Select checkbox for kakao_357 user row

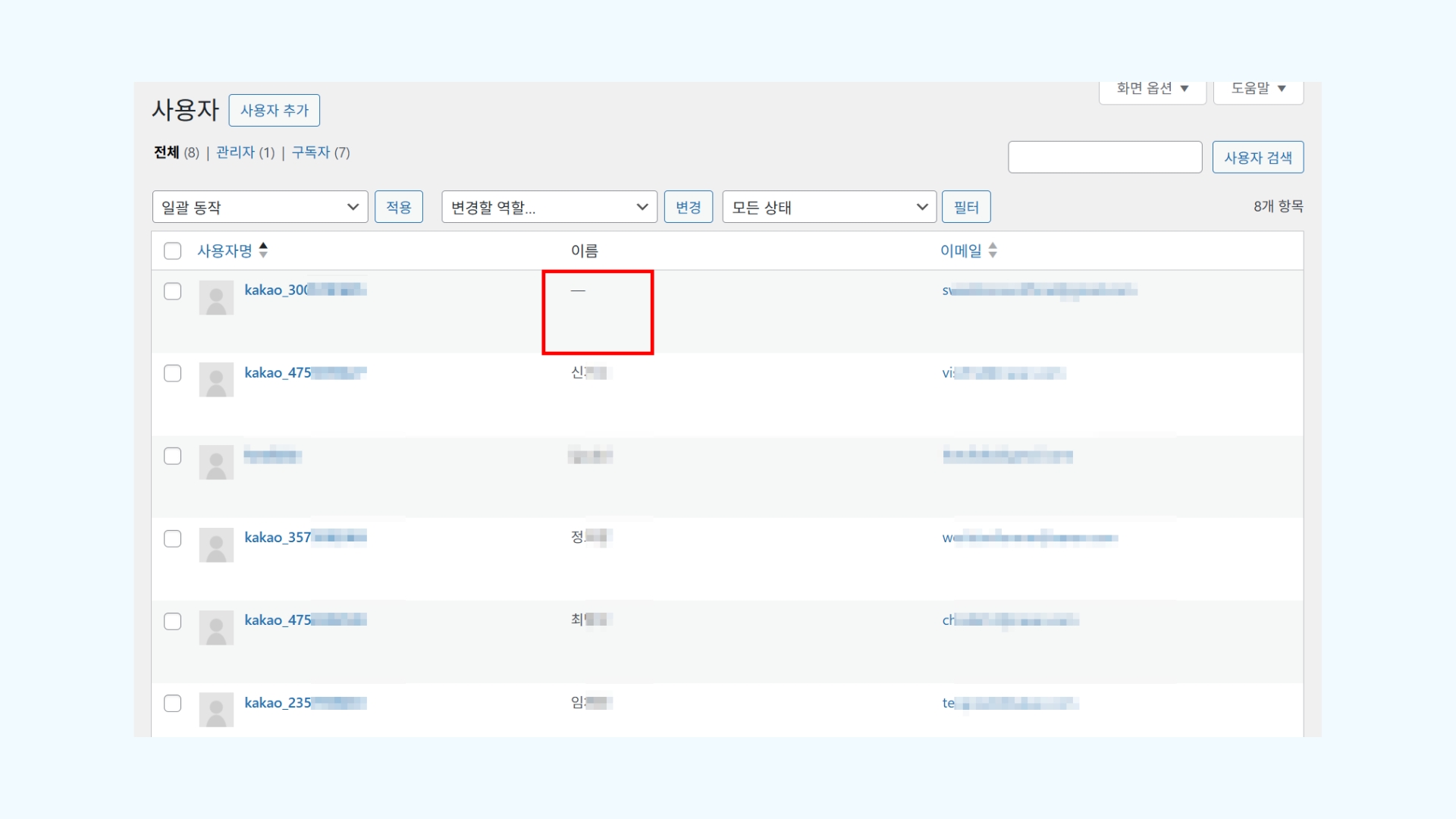tap(173, 538)
